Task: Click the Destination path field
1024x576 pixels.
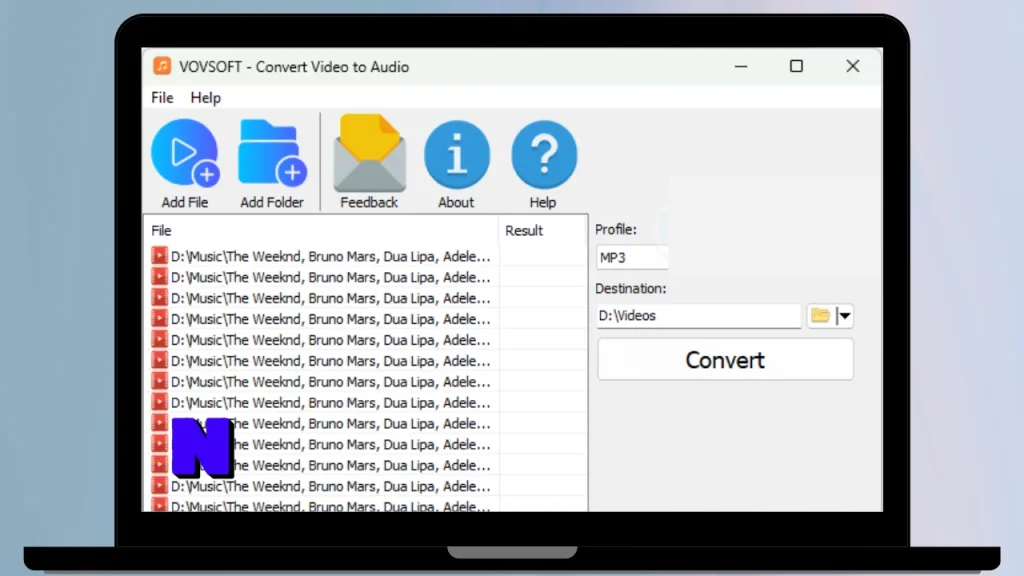Action: coord(698,316)
